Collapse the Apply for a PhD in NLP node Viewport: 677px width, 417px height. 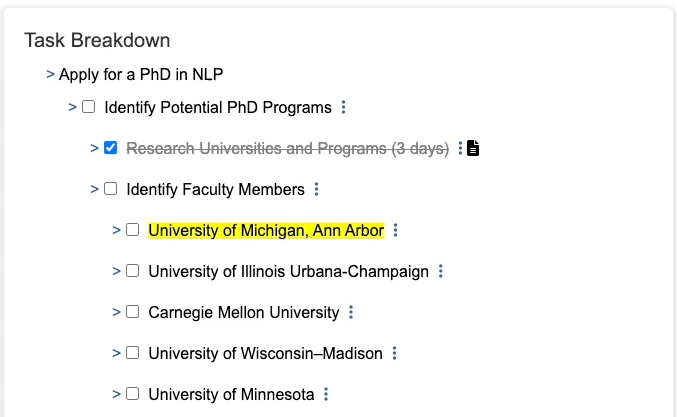pos(50,74)
